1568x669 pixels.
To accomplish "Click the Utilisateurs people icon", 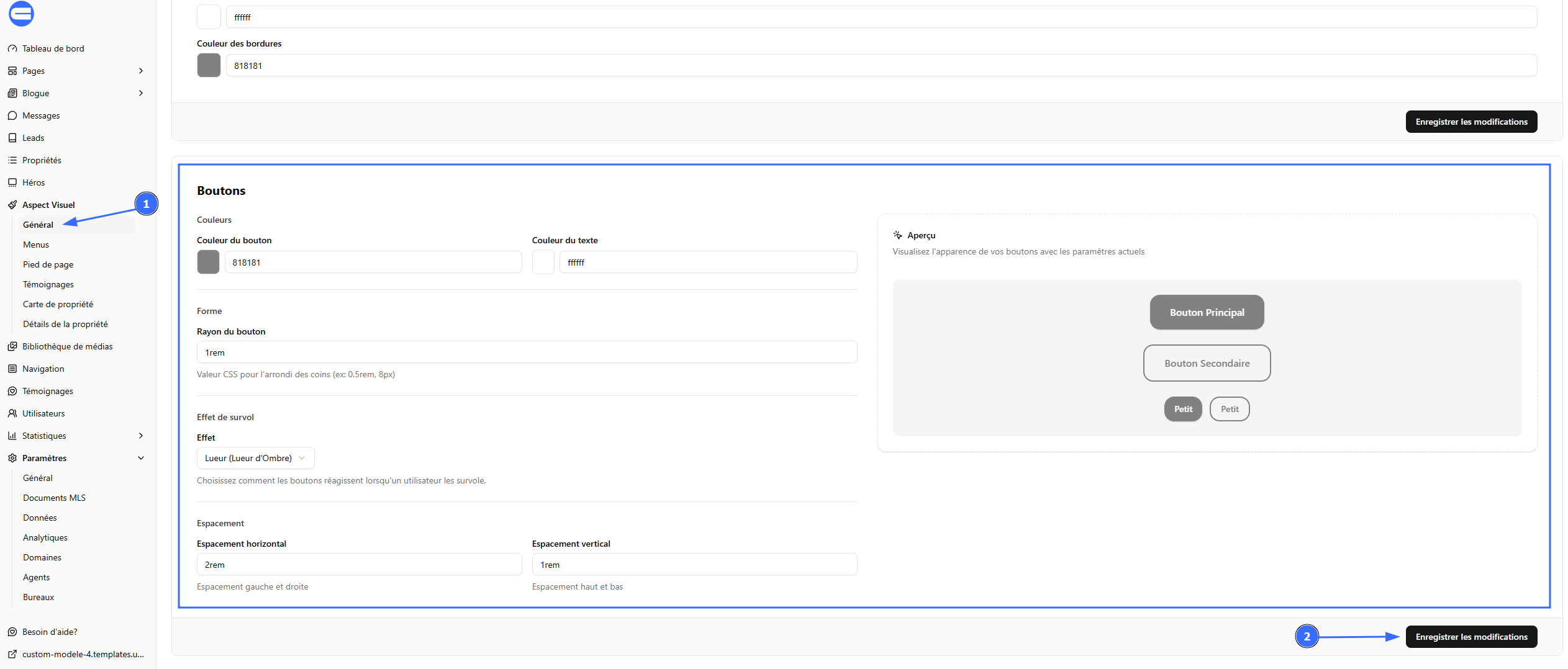I will 12,413.
